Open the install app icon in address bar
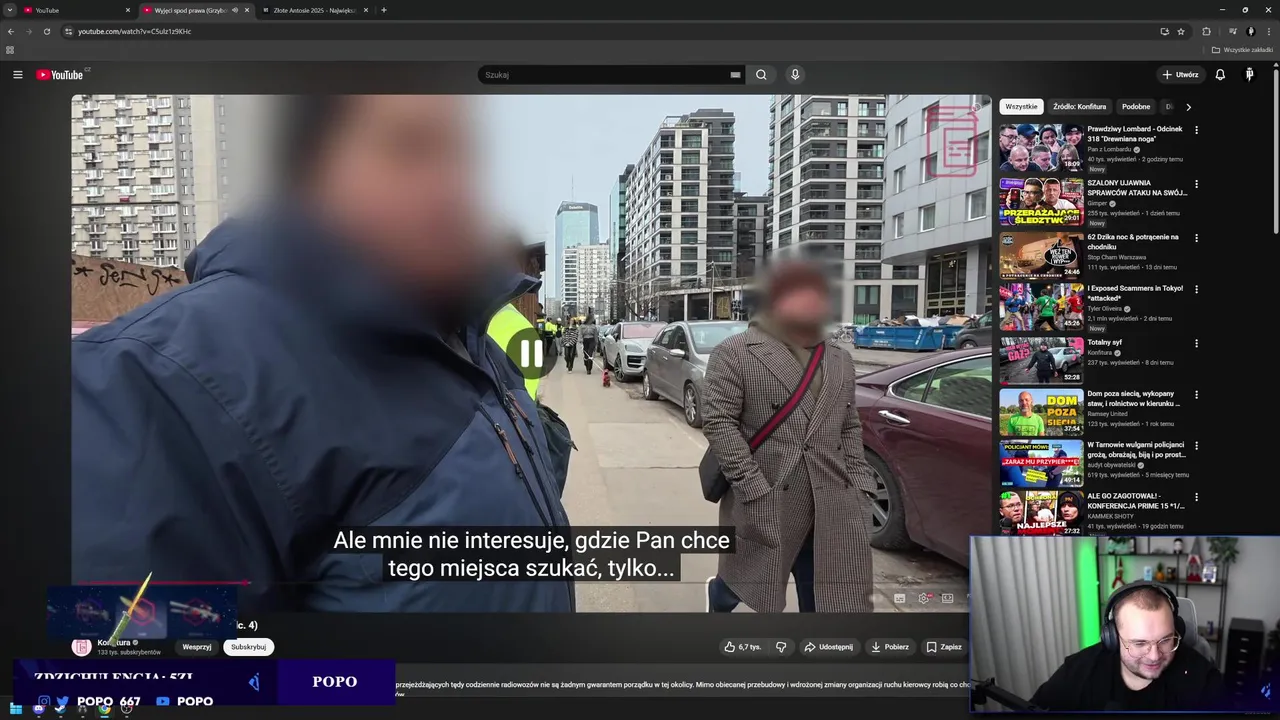The height and width of the screenshot is (720, 1280). 1164,31
